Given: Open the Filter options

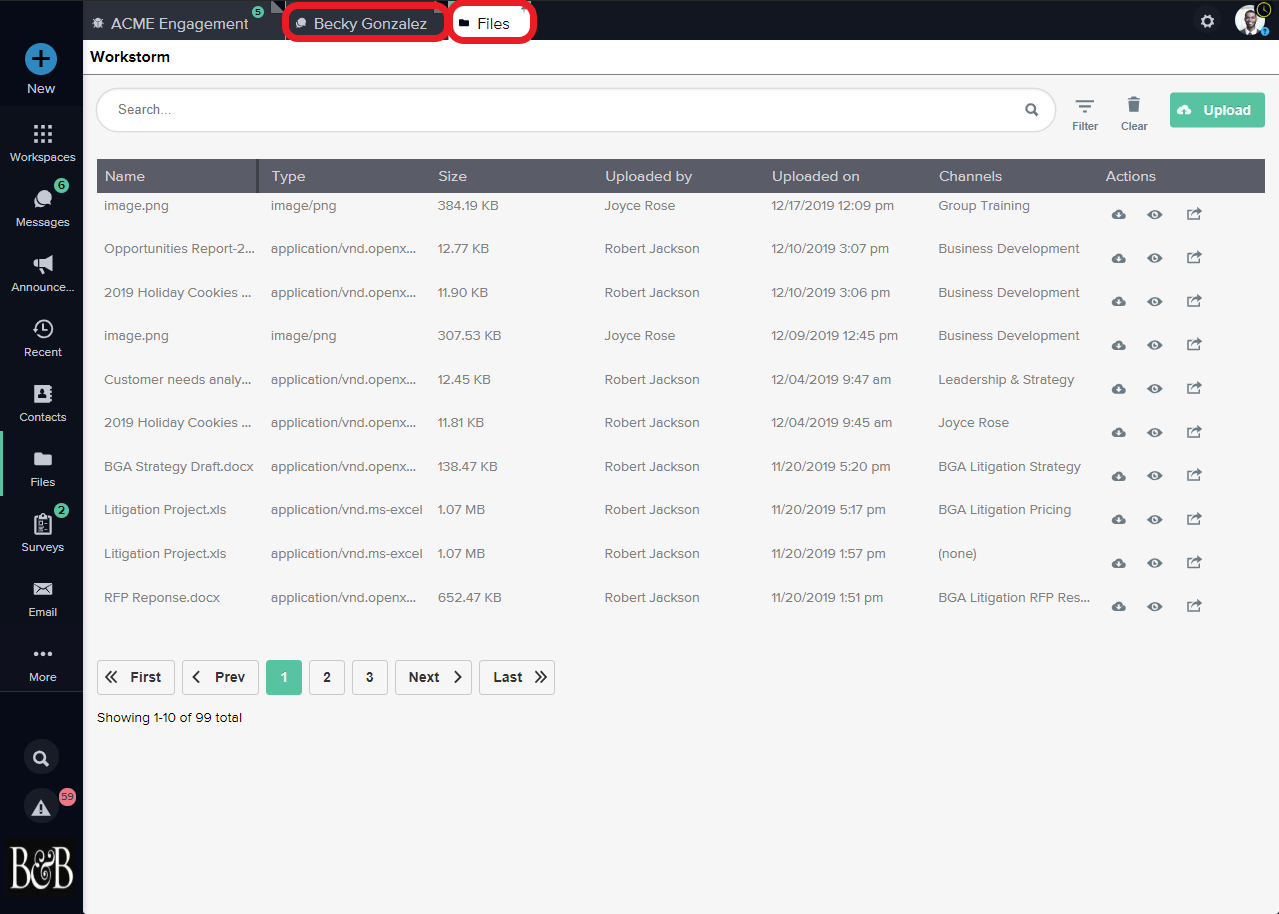Looking at the screenshot, I should click(x=1085, y=114).
